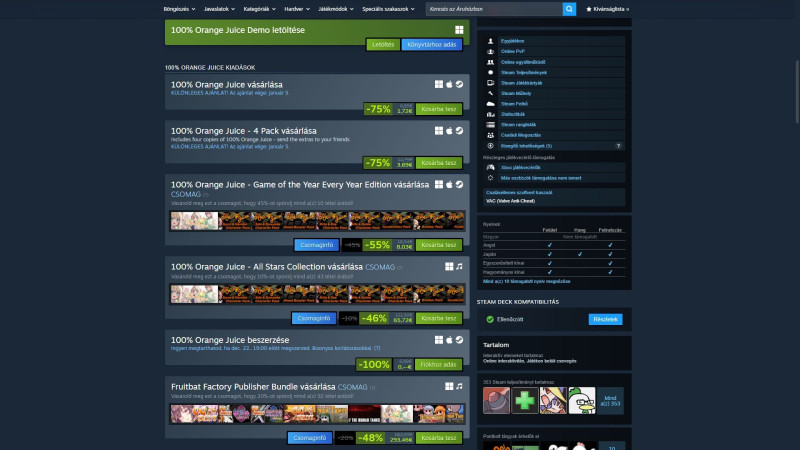Image resolution: width=800 pixels, height=450 pixels.
Task: Click Steam icon on '100% Orange Juice vásárlása' row
Action: pos(459,84)
